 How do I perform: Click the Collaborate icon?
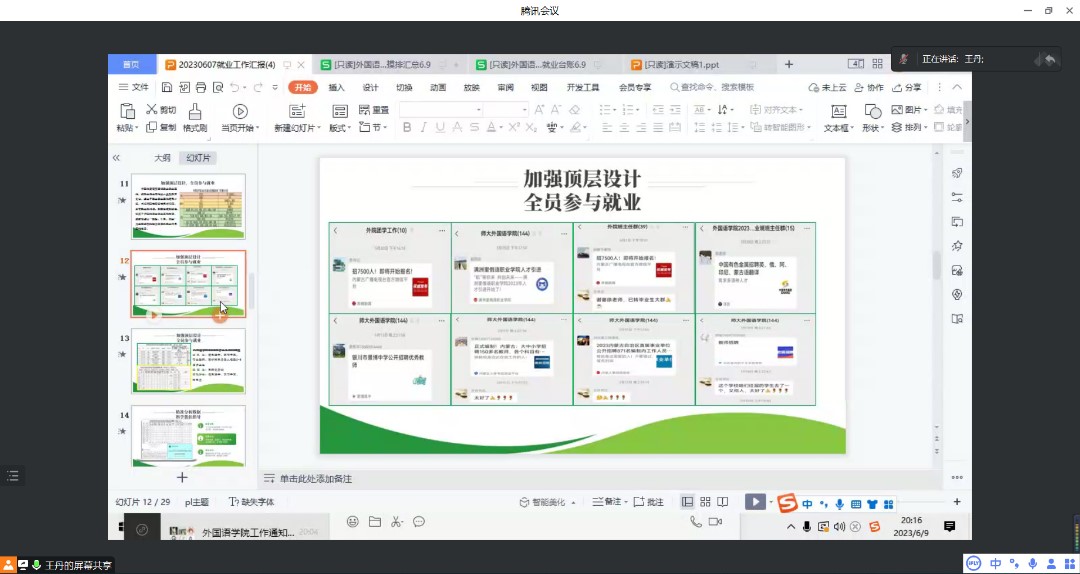pyautogui.click(x=869, y=88)
